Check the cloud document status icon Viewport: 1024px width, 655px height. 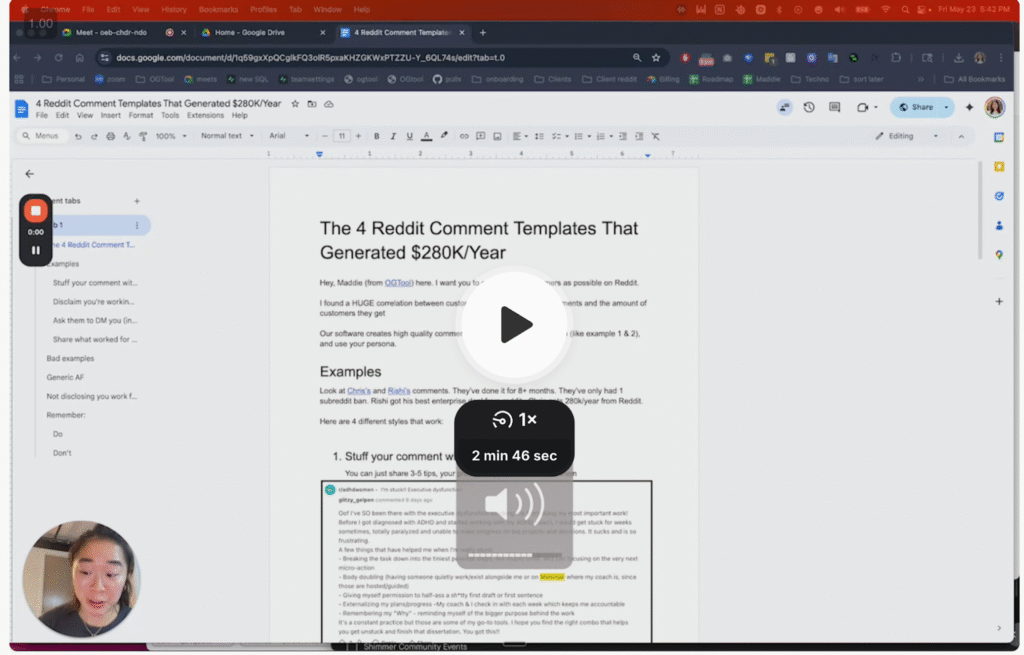[329, 104]
